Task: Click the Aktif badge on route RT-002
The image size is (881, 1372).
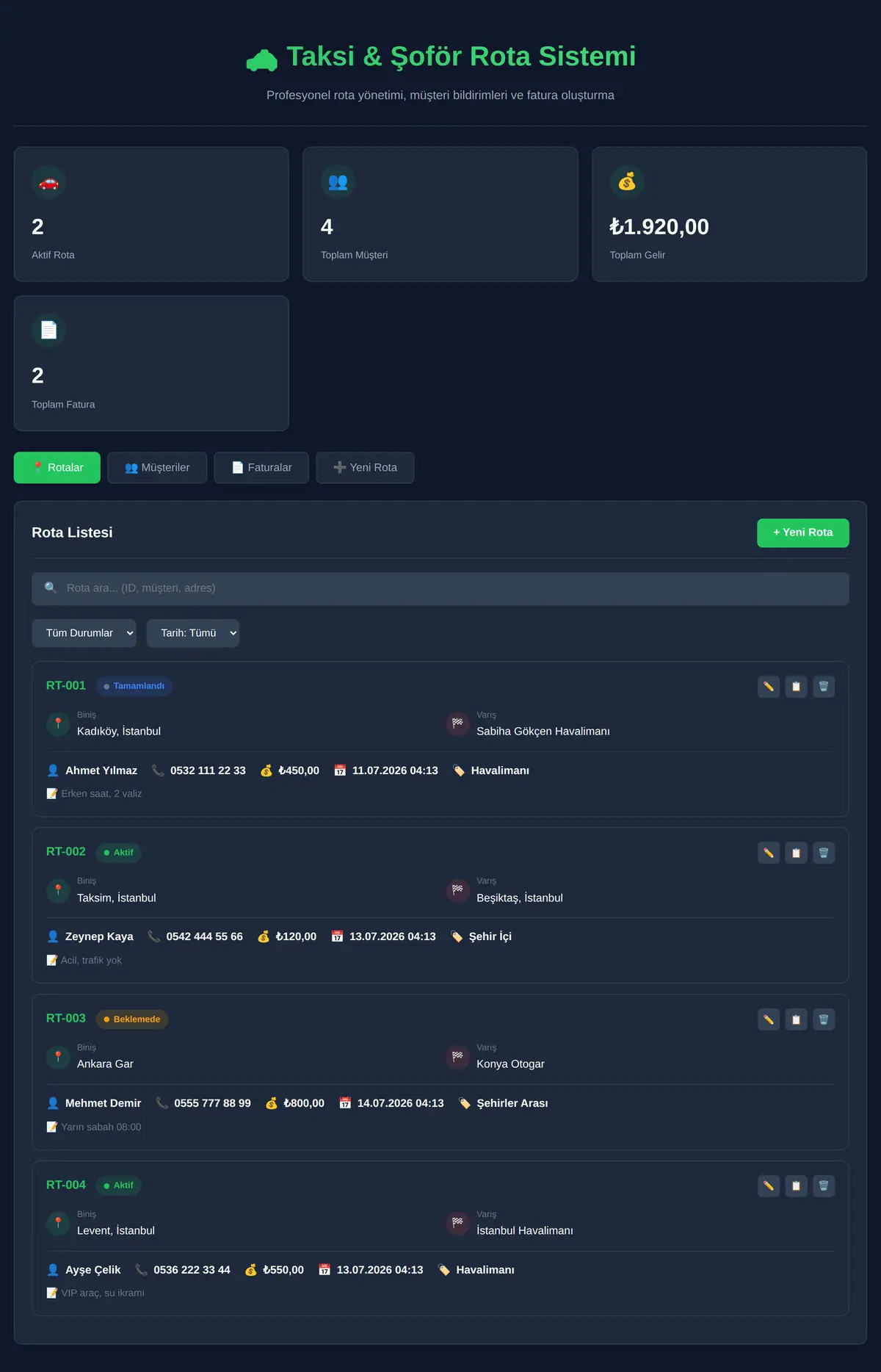Action: (119, 853)
